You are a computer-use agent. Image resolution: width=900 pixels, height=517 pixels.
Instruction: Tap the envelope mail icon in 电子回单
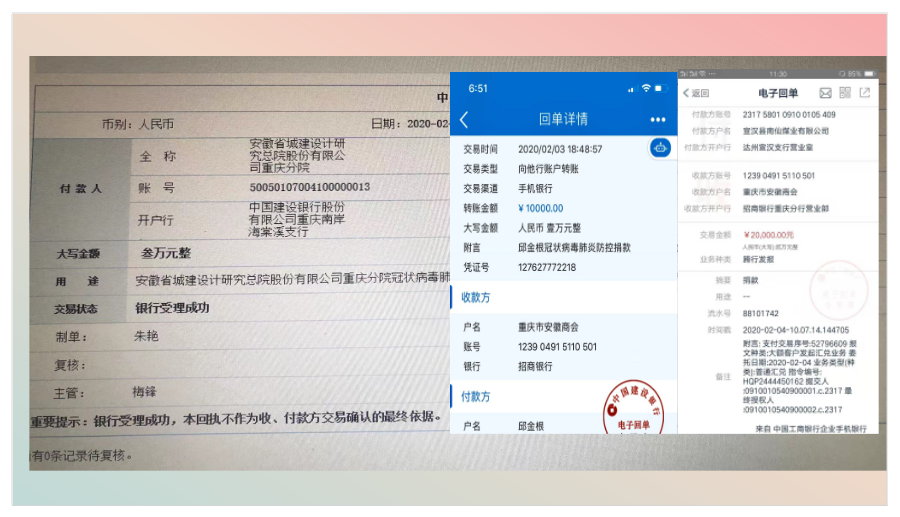825,93
